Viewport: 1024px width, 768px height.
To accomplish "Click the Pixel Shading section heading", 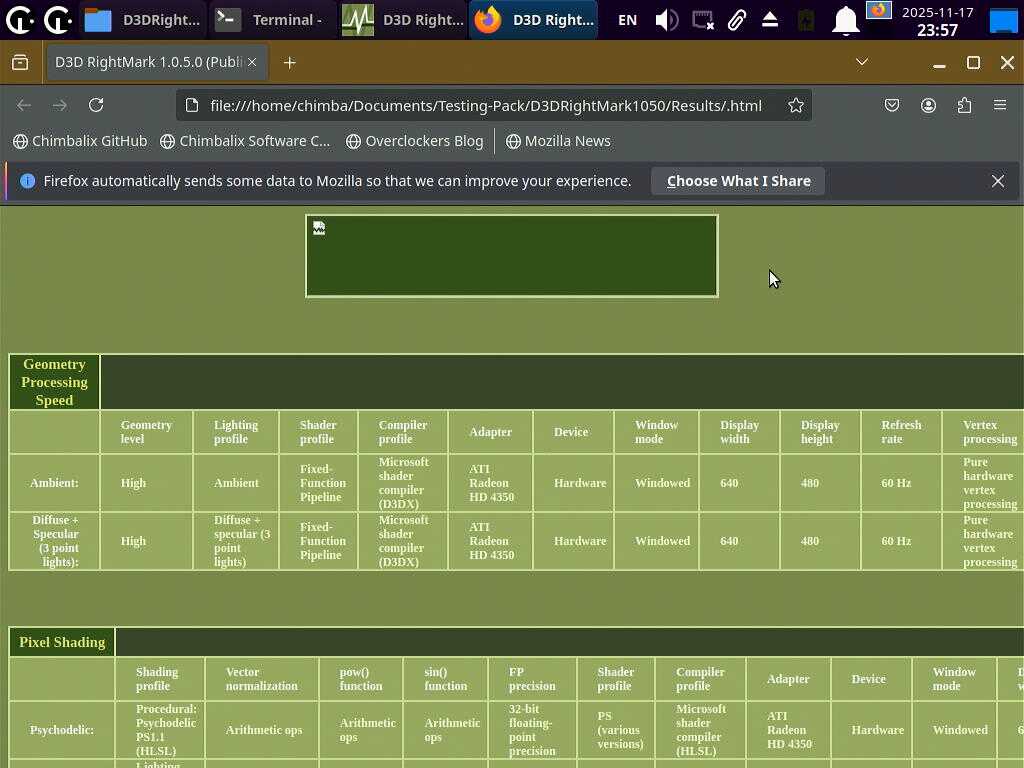I will [x=62, y=642].
